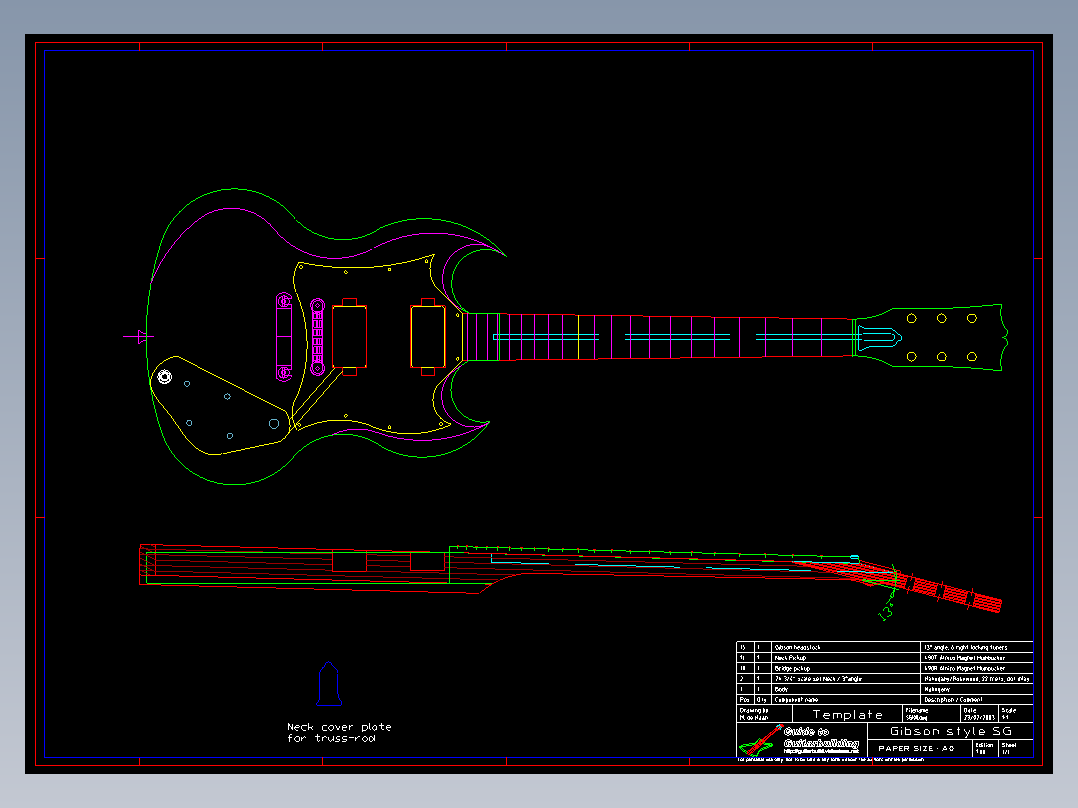1078x808 pixels.
Task: Click the 'Qty' column header cell
Action: tap(762, 699)
